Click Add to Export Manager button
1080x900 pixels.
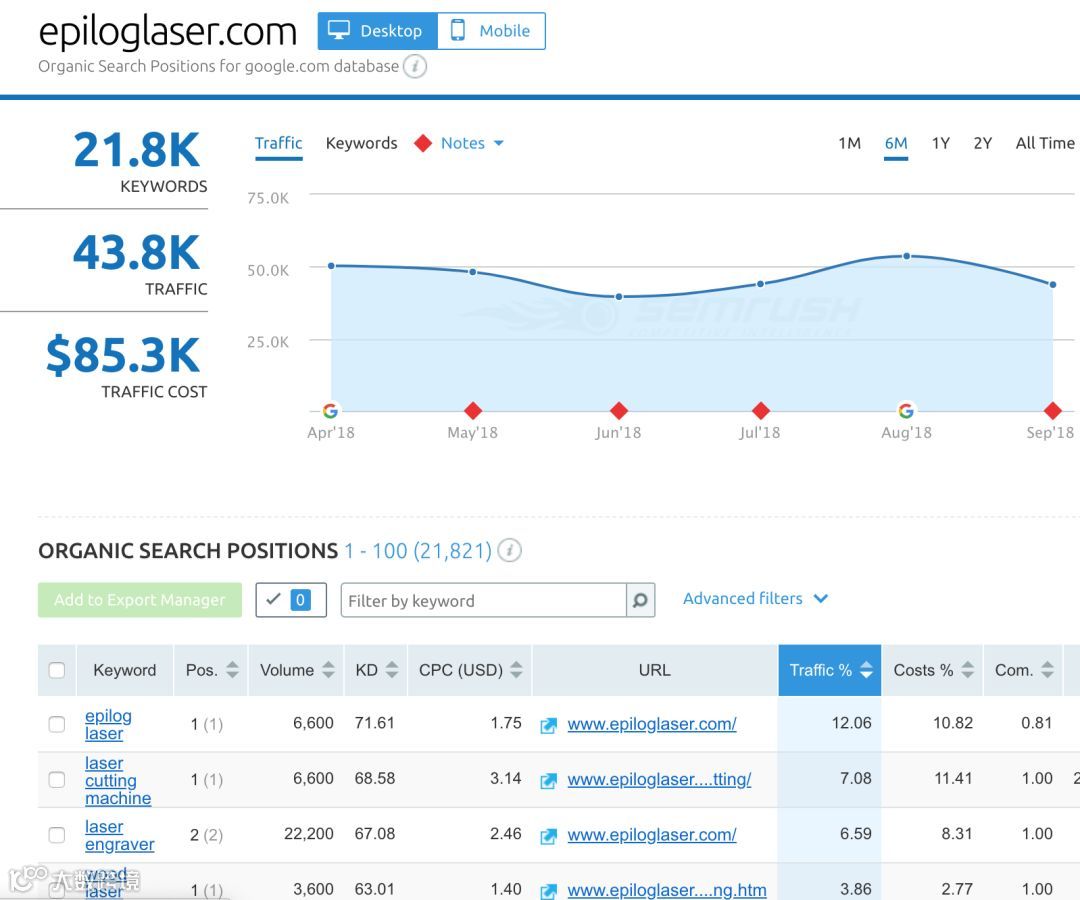[x=140, y=600]
